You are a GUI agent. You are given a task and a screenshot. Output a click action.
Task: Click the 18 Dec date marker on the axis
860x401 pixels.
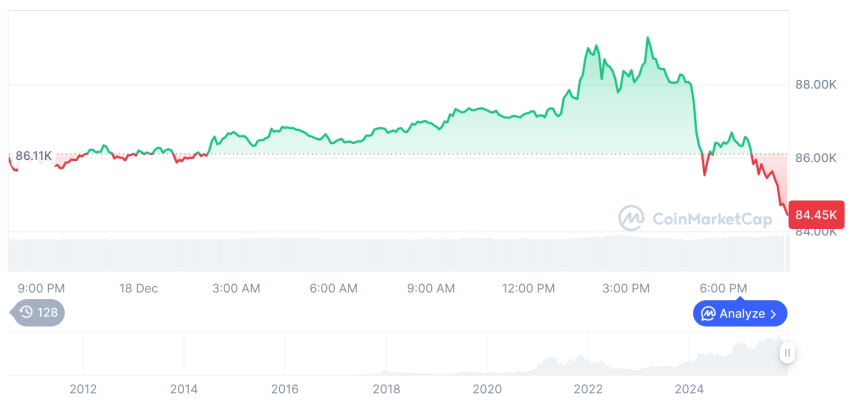click(139, 288)
